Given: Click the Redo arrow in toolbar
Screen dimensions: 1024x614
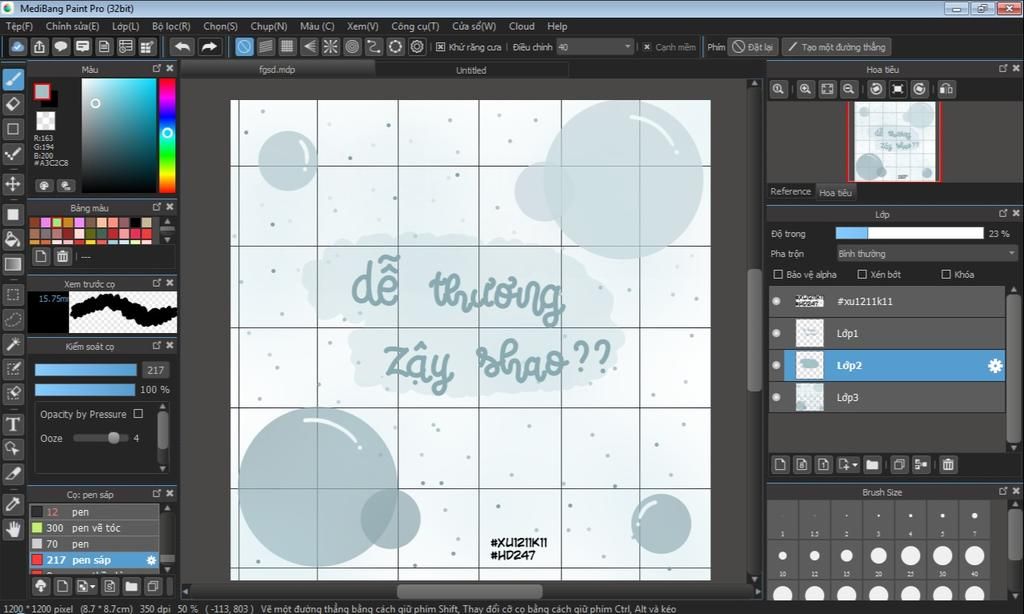Looking at the screenshot, I should coord(209,47).
